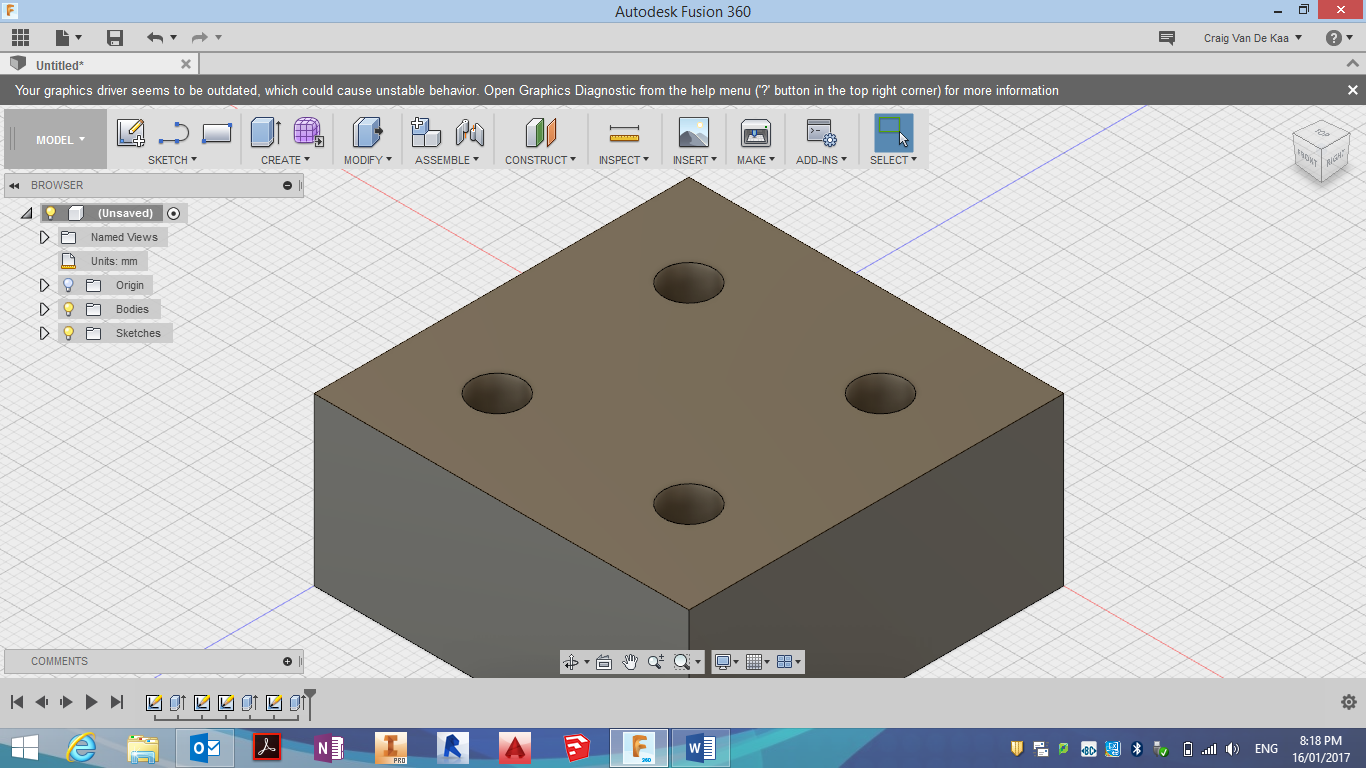Activate the (Unsaved) component radio button
Image resolution: width=1366 pixels, height=768 pixels.
(174, 213)
